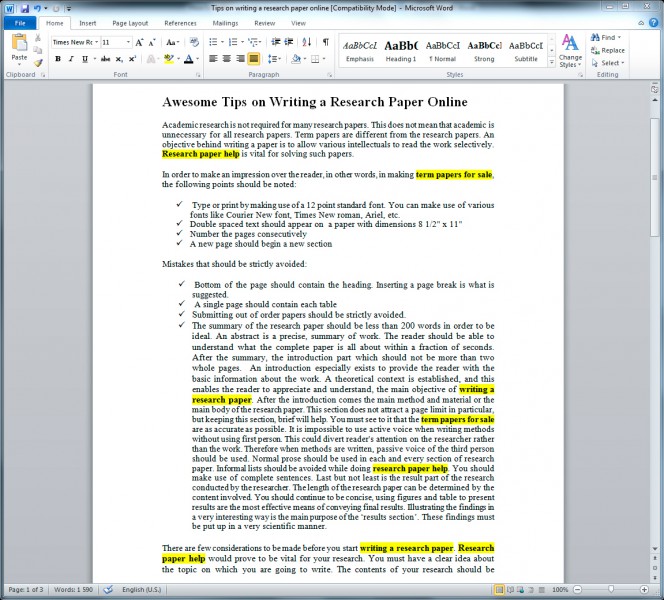Switch to the References tab

click(x=180, y=23)
